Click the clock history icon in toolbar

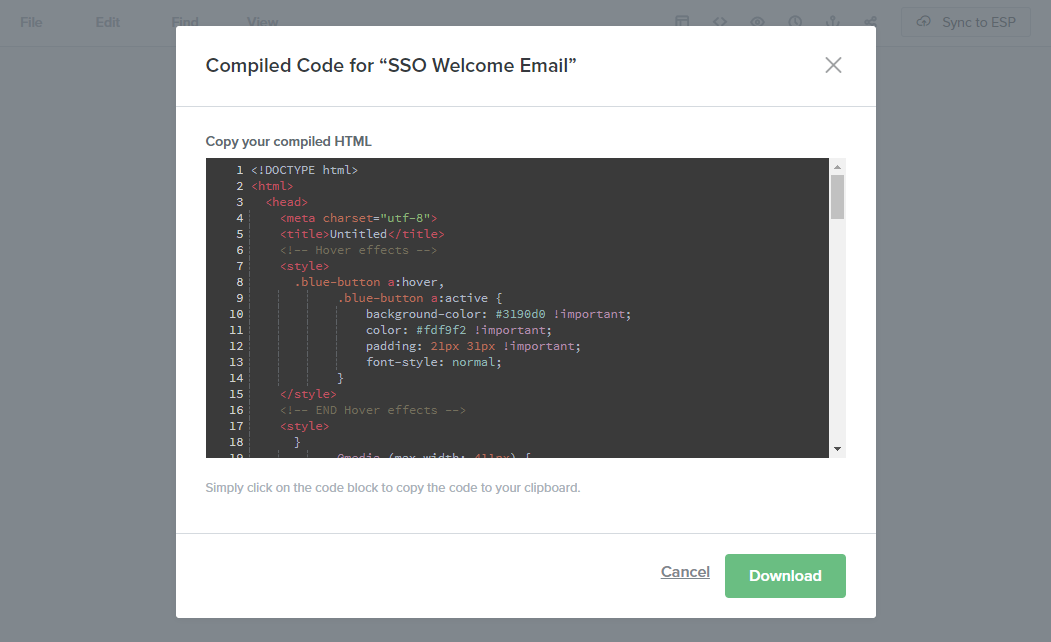795,21
